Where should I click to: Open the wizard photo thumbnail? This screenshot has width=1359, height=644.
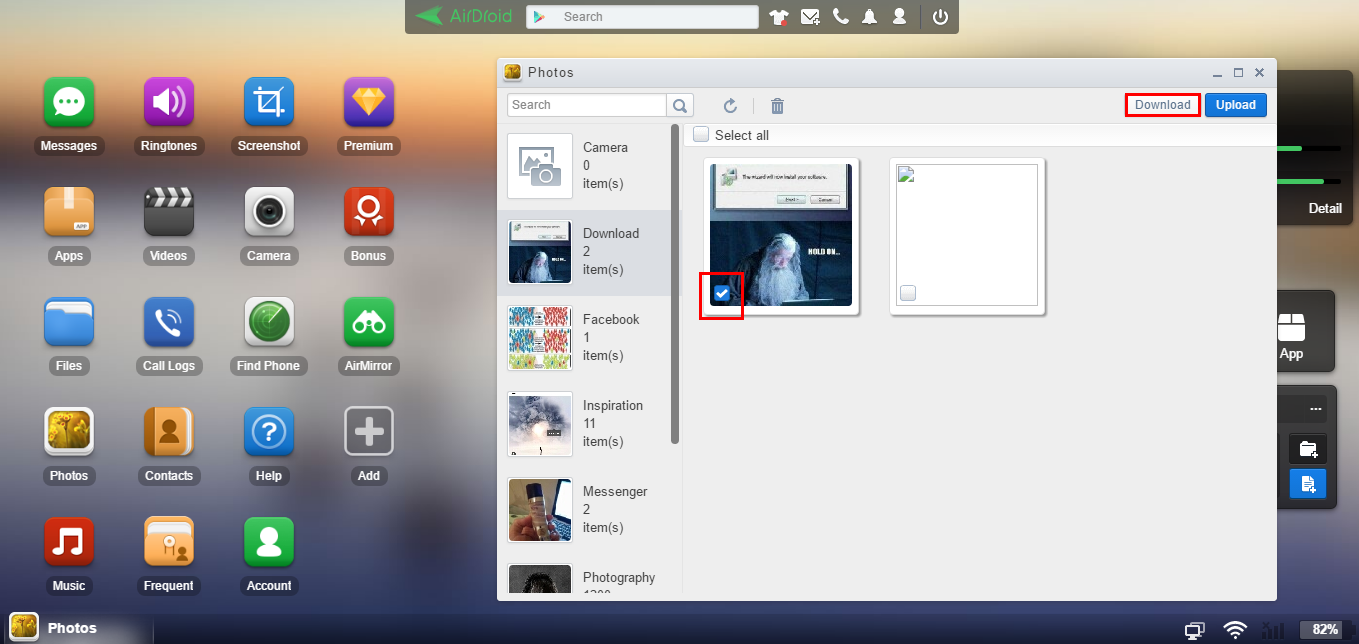tap(781, 235)
